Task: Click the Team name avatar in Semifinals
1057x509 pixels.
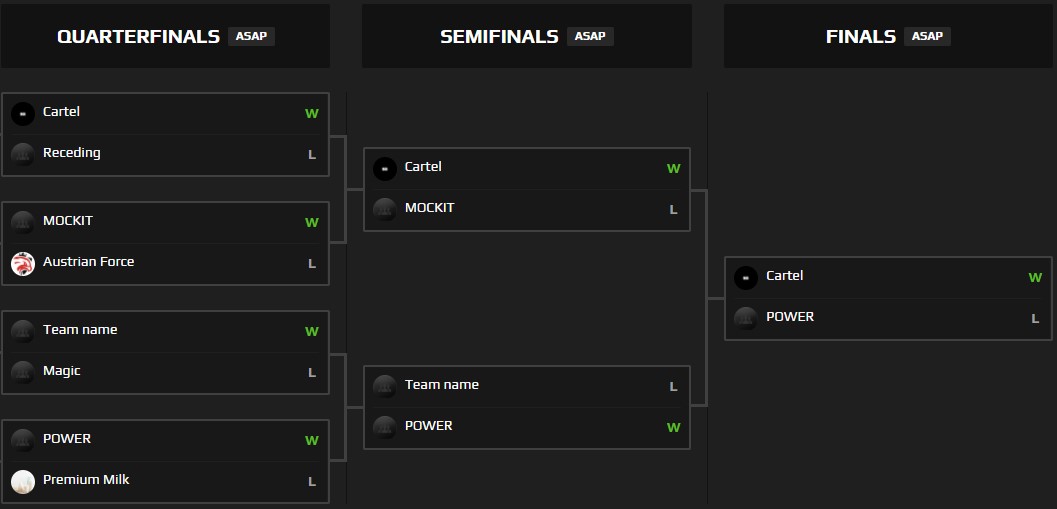Action: [385, 386]
